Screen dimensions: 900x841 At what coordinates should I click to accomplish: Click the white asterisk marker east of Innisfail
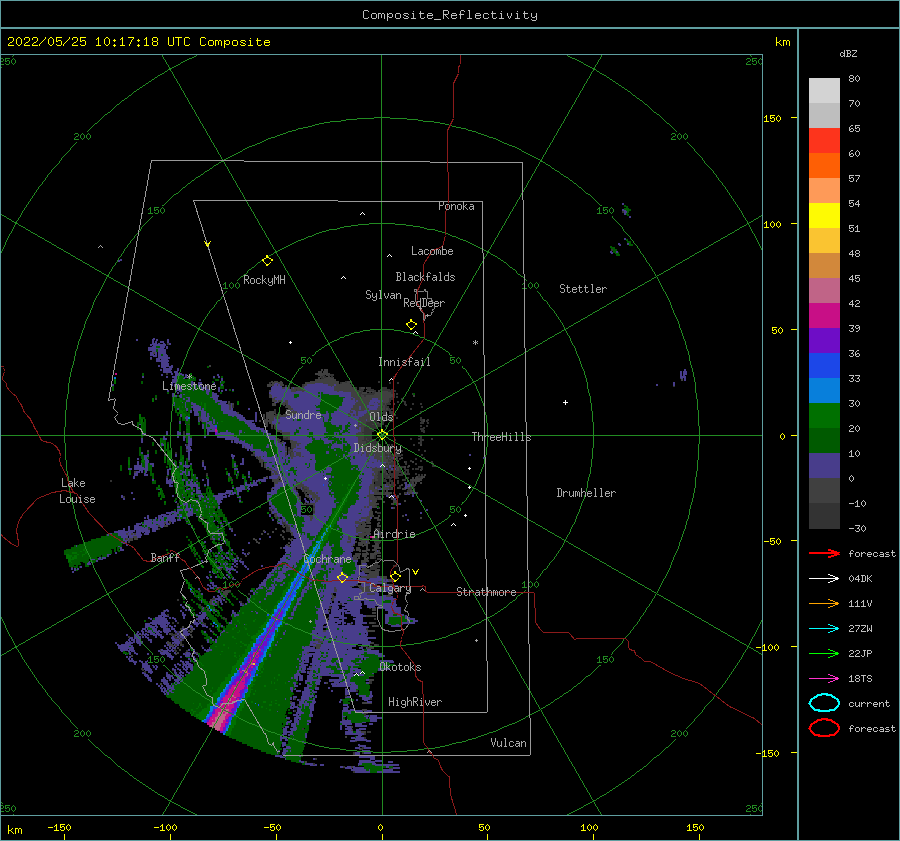click(x=475, y=343)
